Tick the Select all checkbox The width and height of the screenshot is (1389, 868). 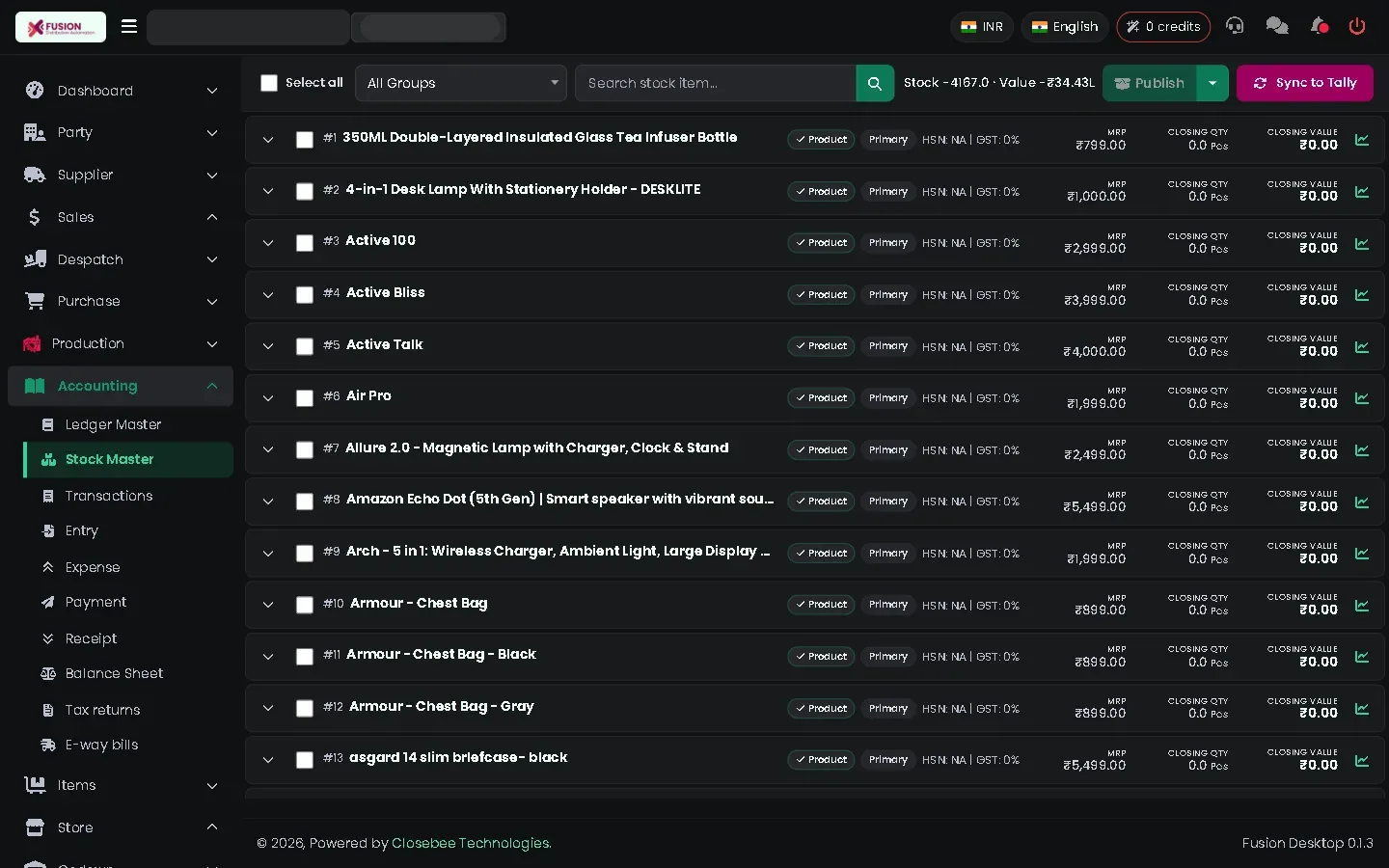269,83
